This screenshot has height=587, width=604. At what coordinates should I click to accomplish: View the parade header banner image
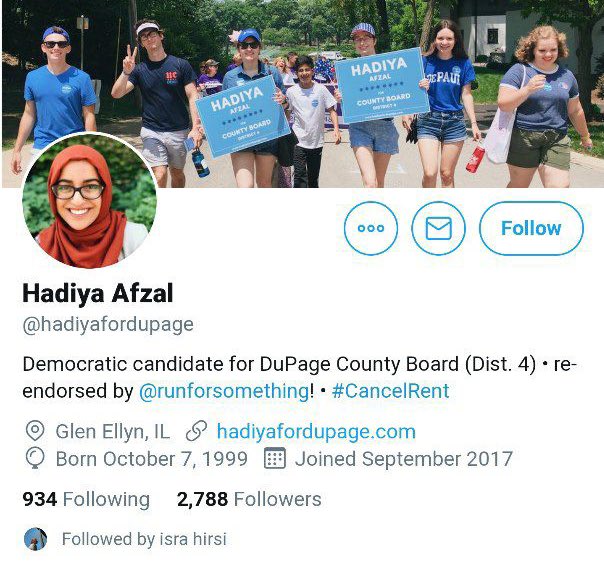pyautogui.click(x=303, y=94)
